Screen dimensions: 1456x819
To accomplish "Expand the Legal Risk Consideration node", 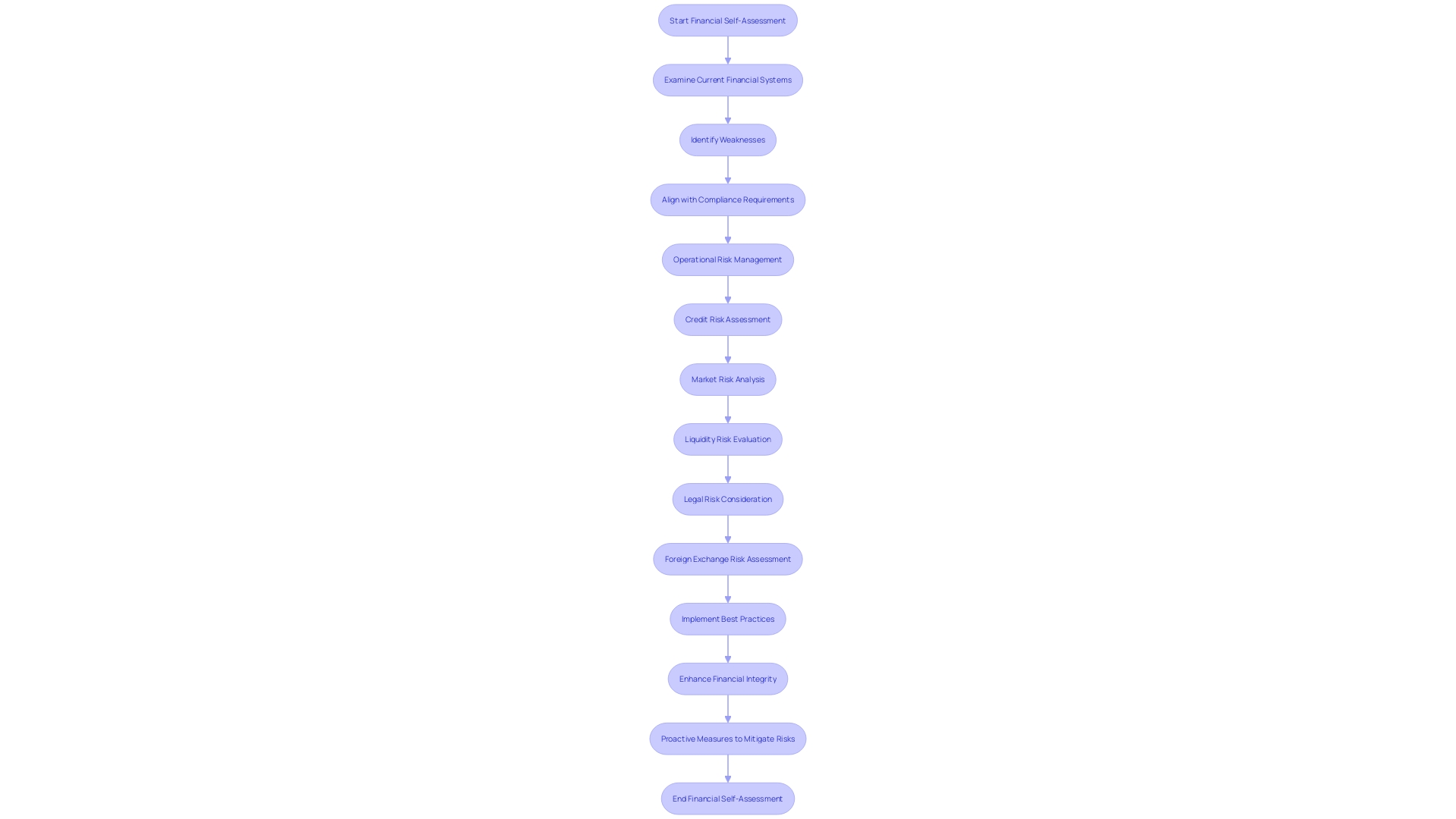I will coord(727,498).
